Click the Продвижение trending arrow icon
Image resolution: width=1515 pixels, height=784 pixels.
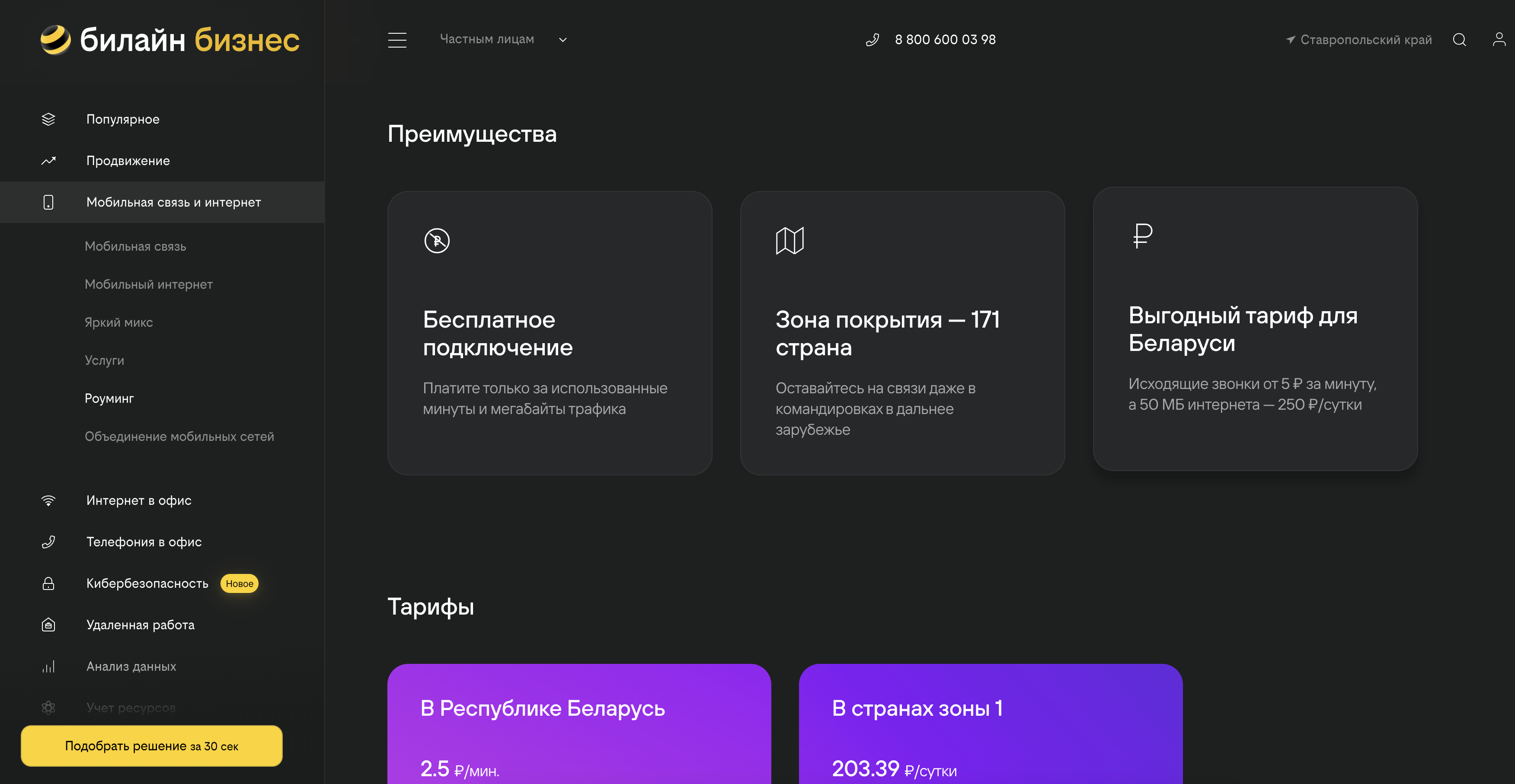tap(48, 160)
